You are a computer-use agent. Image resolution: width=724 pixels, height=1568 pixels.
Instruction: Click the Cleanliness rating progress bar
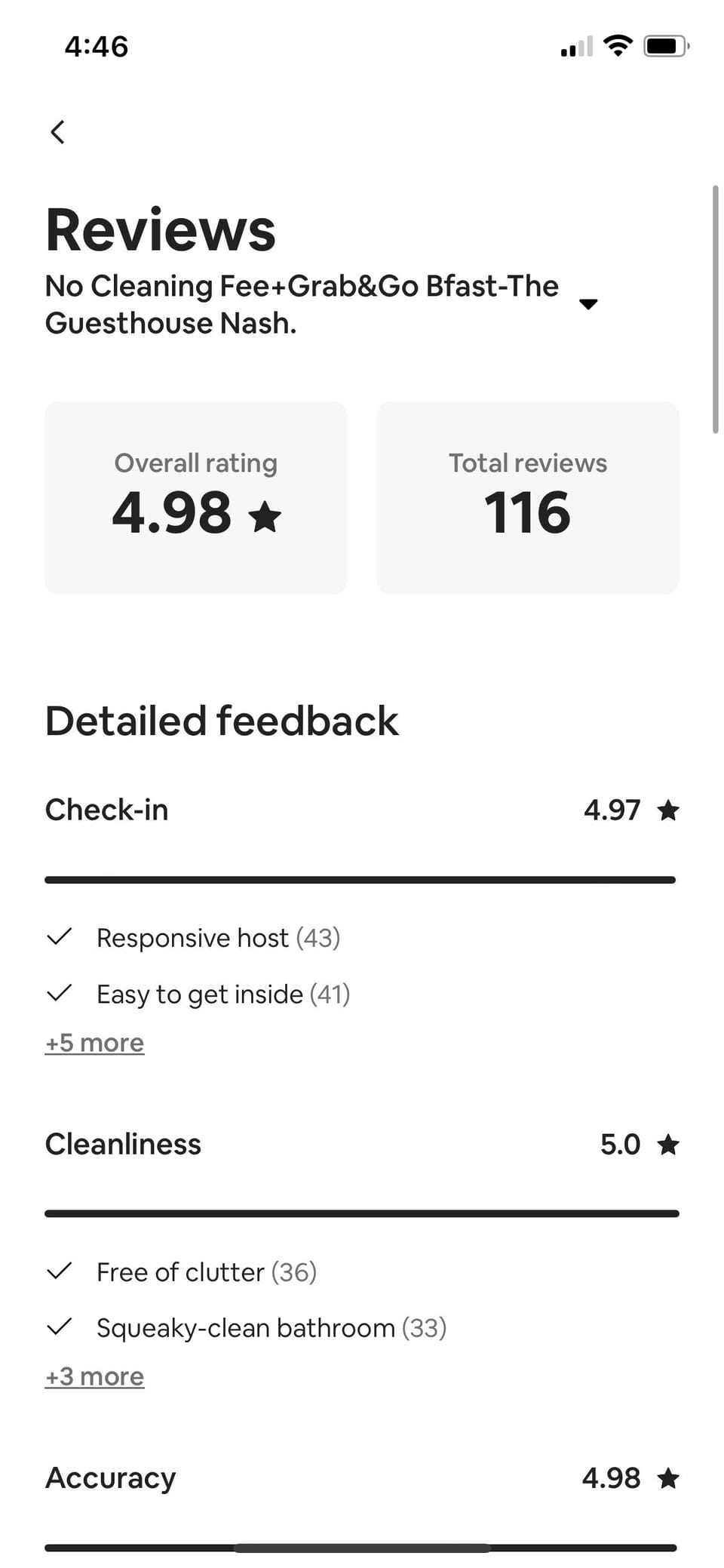362,1213
